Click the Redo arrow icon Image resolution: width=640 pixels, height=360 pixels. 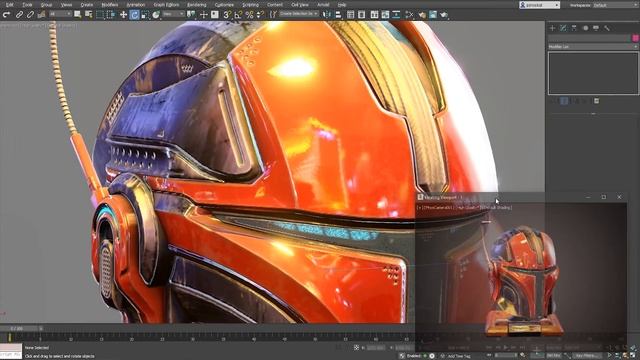coord(6,15)
